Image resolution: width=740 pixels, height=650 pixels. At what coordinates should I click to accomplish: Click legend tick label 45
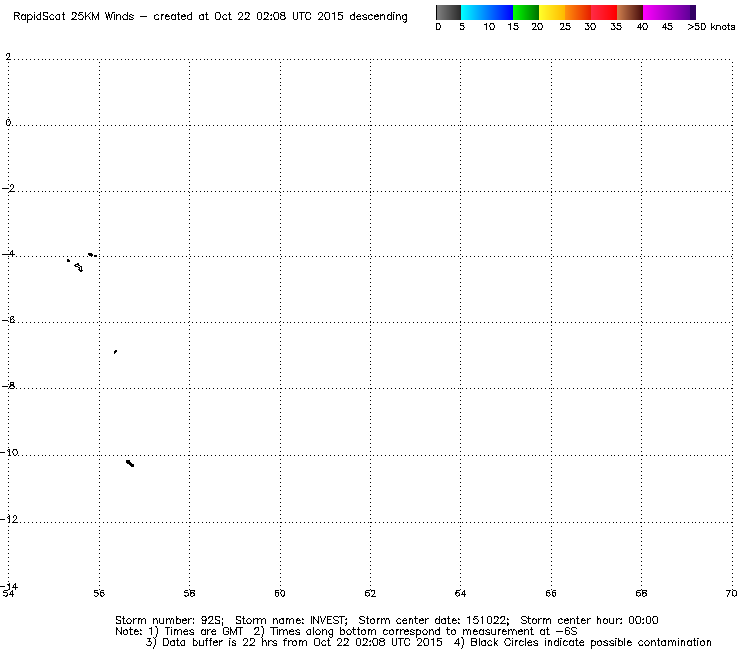tap(667, 27)
